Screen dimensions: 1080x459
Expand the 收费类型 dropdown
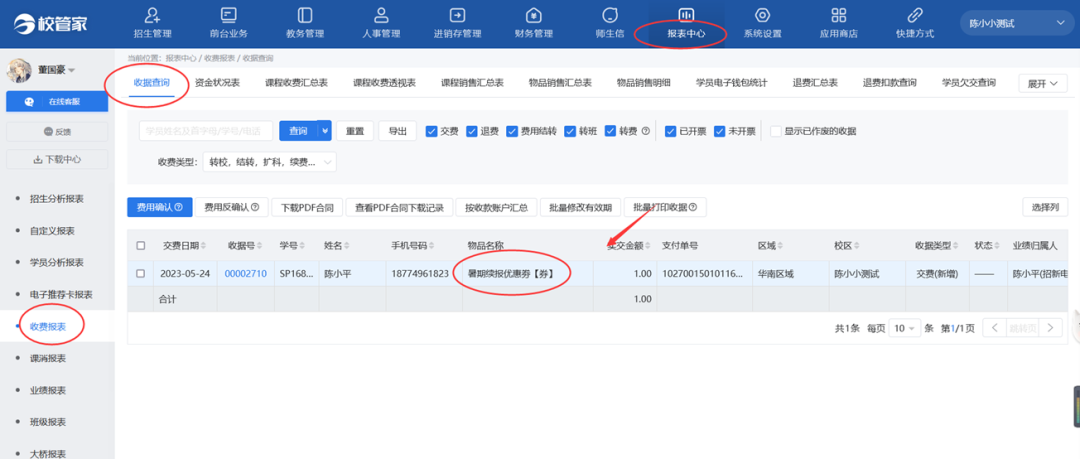click(x=270, y=161)
